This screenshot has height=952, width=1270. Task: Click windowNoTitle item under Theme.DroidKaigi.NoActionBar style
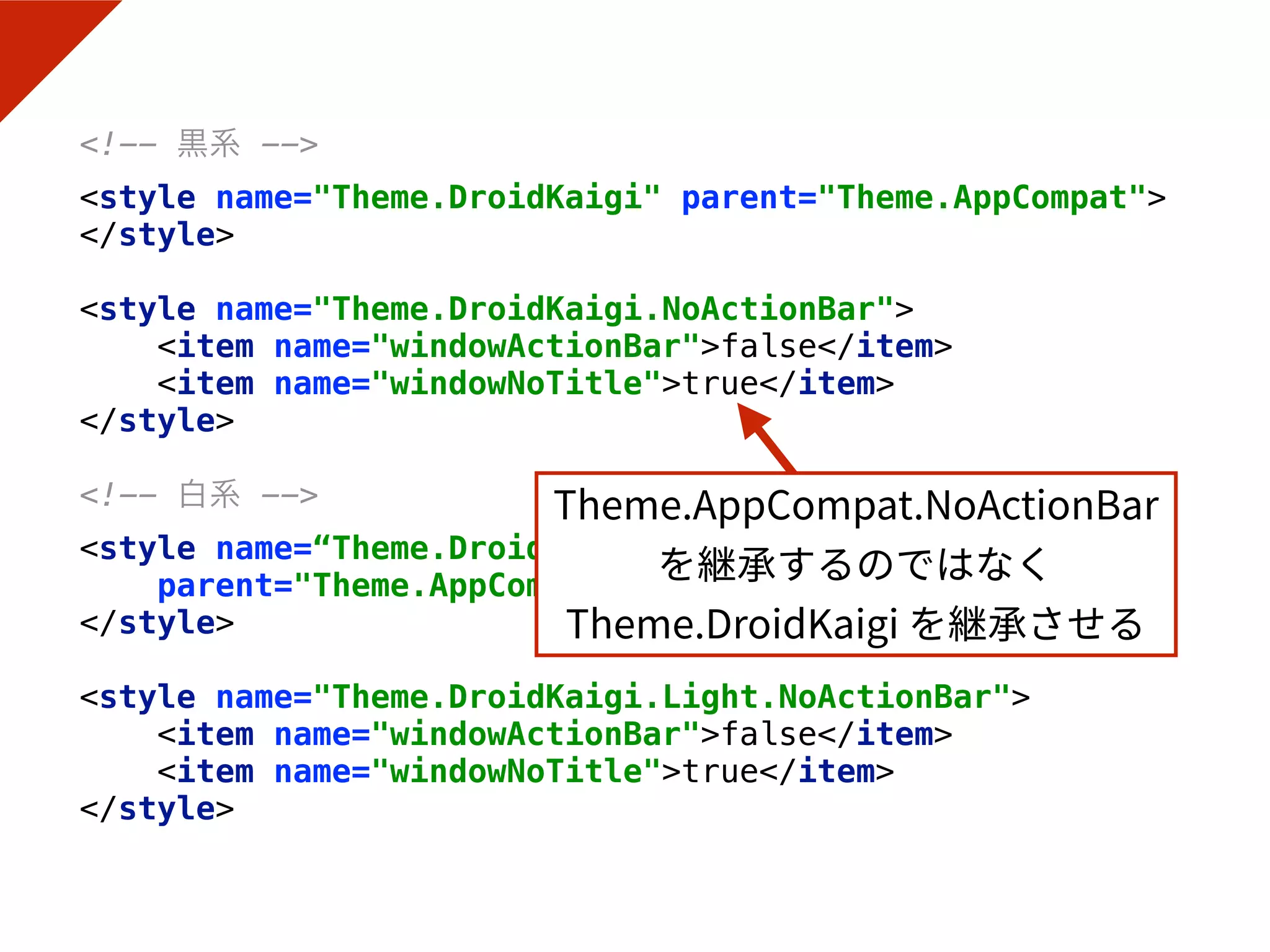tap(526, 383)
